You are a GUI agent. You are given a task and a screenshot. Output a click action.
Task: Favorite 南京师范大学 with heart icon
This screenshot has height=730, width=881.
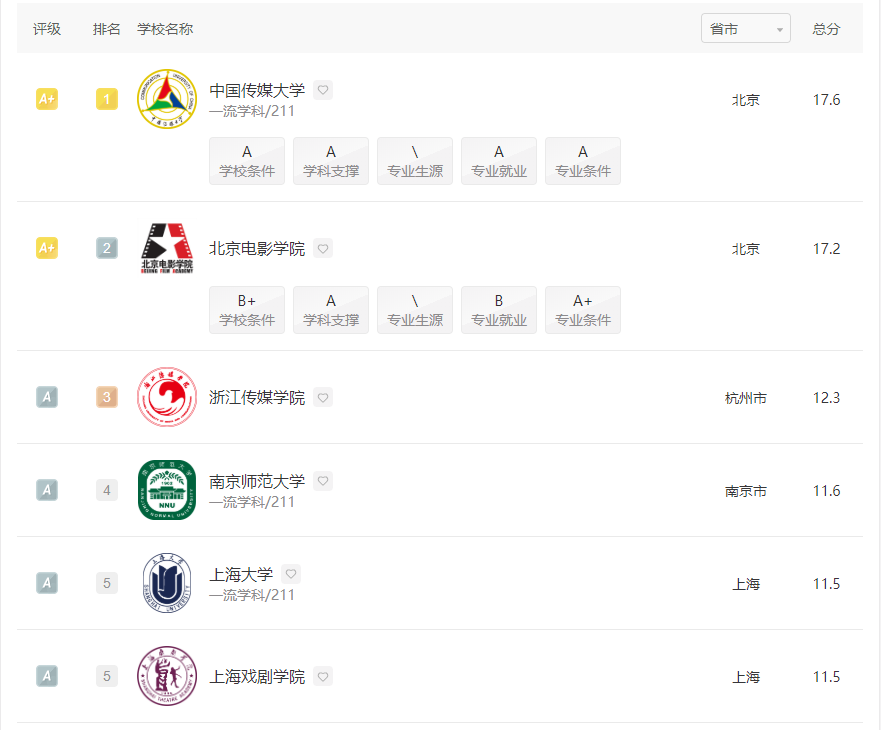click(323, 481)
